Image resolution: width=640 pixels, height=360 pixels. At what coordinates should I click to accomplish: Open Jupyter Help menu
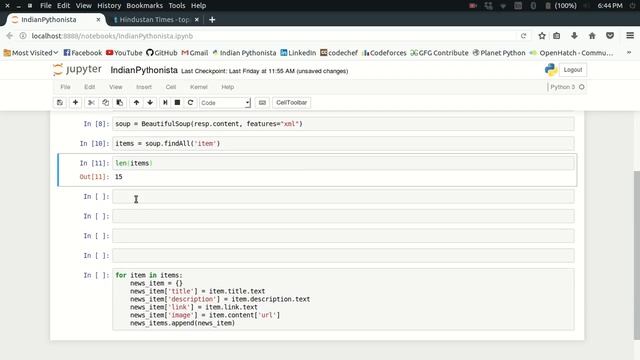pyautogui.click(x=228, y=87)
